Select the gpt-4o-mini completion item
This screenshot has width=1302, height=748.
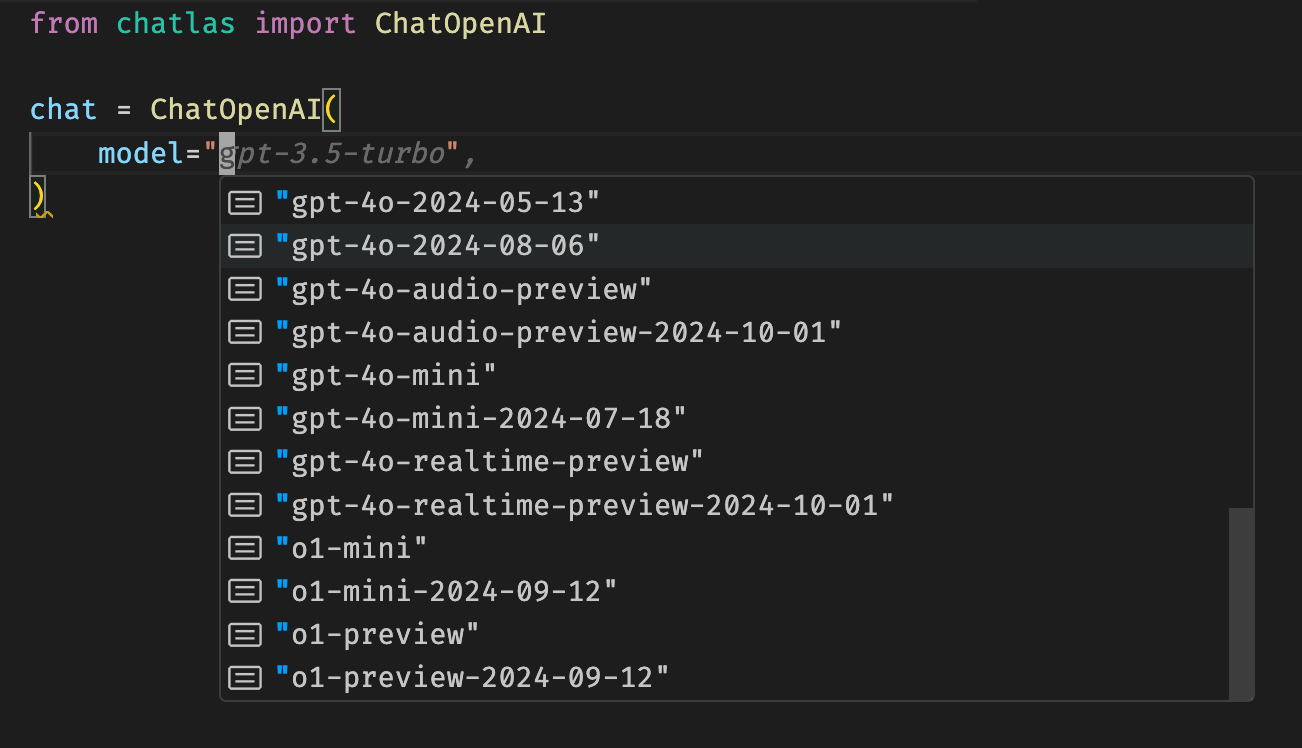[388, 374]
